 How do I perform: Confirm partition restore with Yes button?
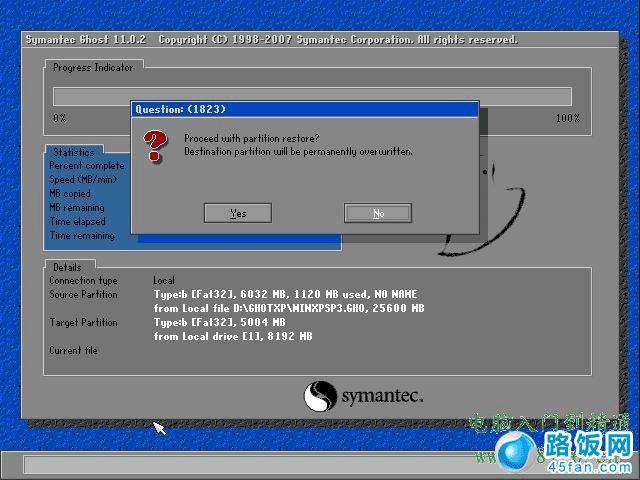pos(238,213)
